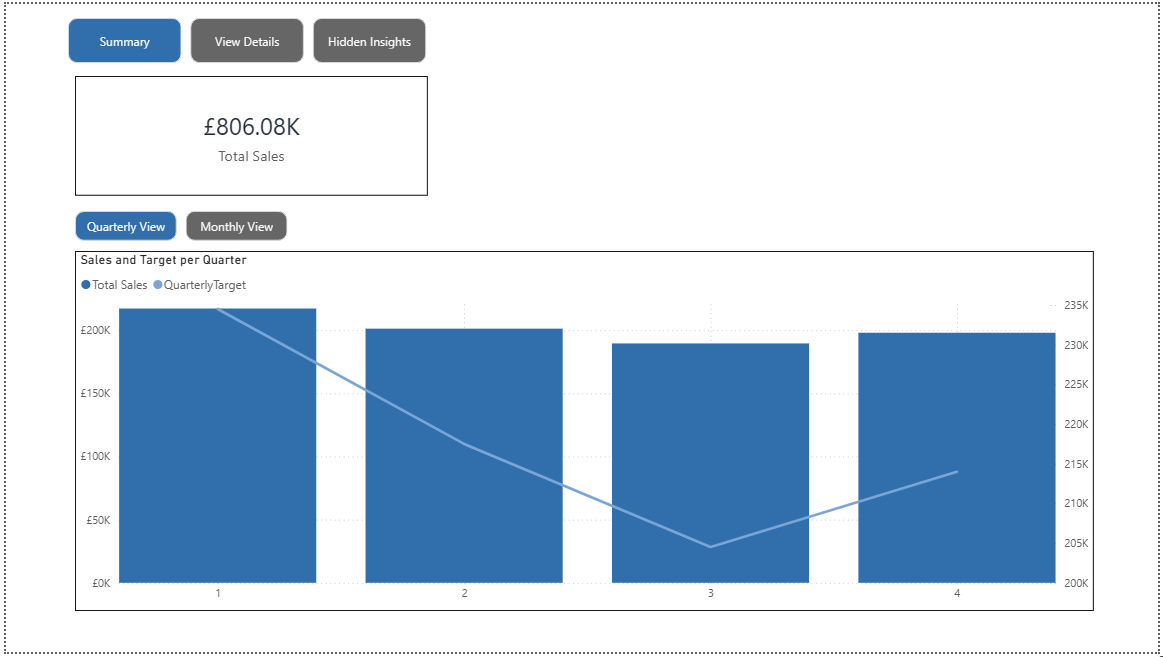Click the x-axis label for quarter 1
The image size is (1163, 657).
tap(218, 593)
